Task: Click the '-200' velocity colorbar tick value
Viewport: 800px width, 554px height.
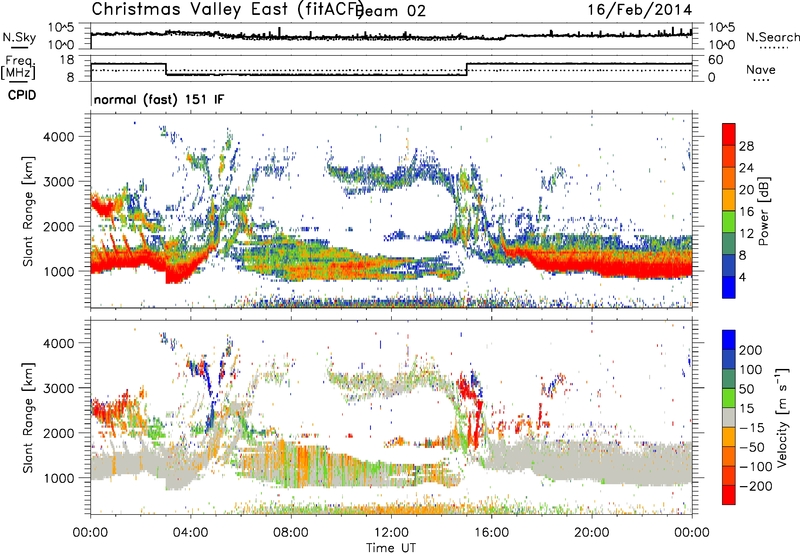Action: (755, 486)
